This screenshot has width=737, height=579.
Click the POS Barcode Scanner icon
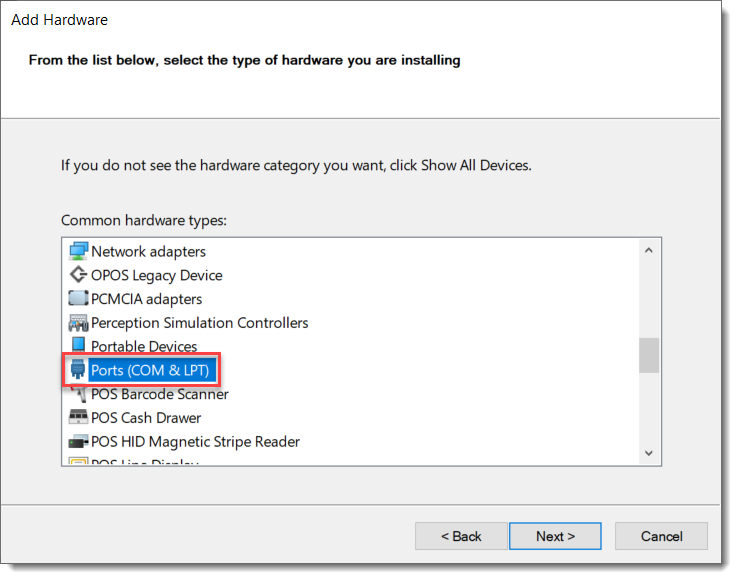tap(78, 394)
